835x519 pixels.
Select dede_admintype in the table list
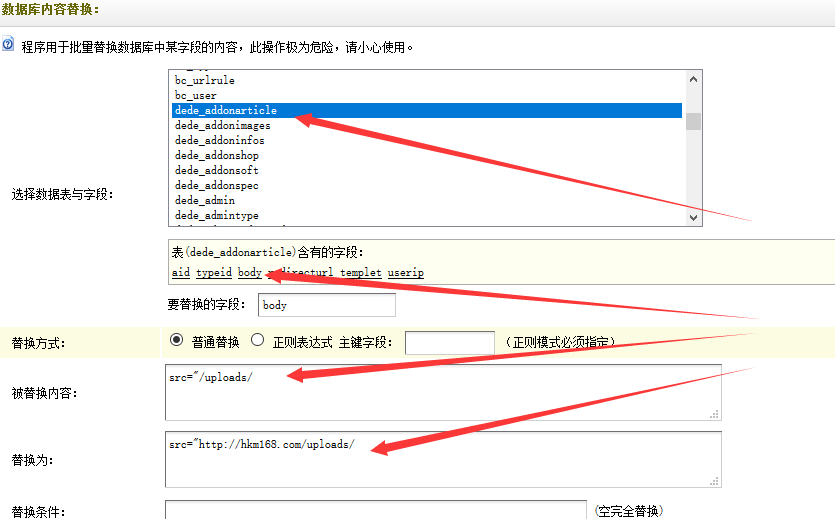[427, 215]
